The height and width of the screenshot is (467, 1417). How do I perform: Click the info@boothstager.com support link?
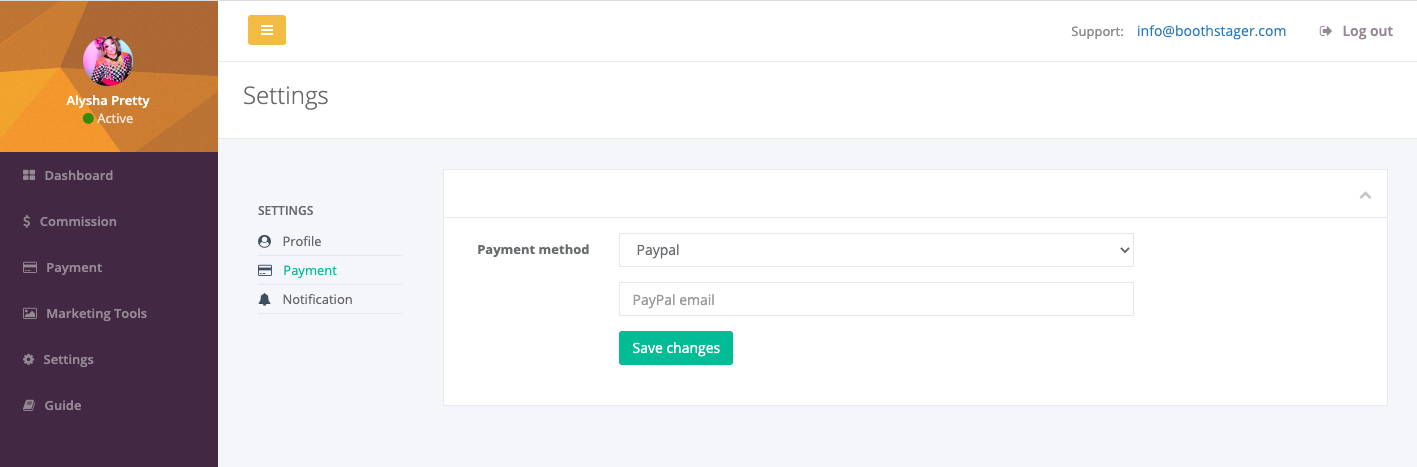(x=1211, y=31)
